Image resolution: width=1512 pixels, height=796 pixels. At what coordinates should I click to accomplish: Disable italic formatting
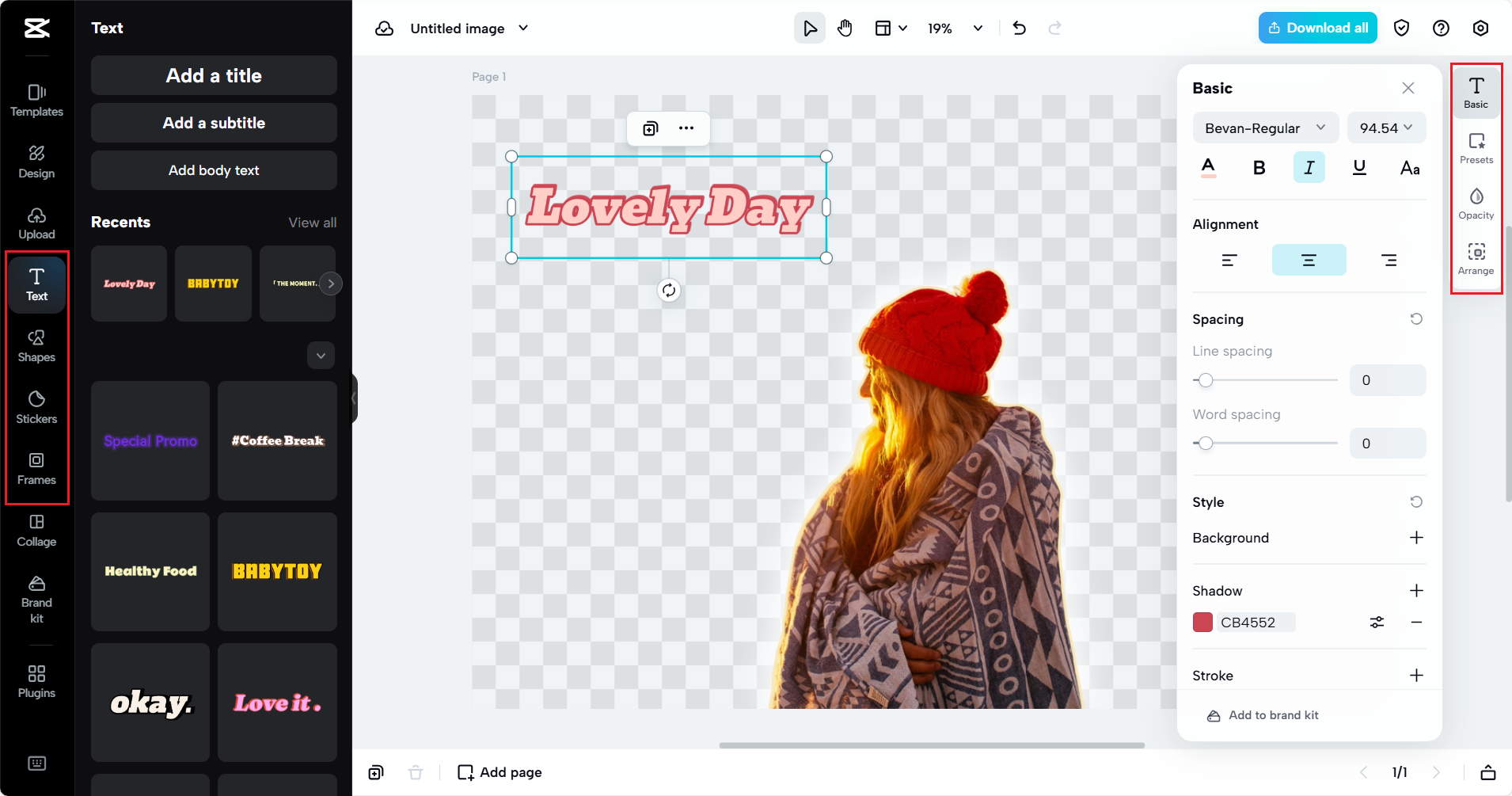click(x=1309, y=167)
